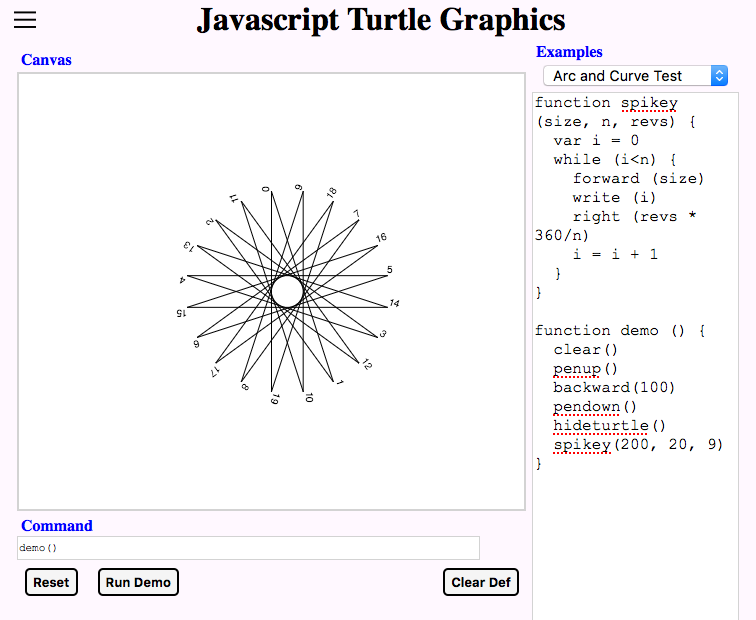The height and width of the screenshot is (620, 756).
Task: Open the Examples dropdown showing Arc and Curve Test
Action: click(635, 76)
